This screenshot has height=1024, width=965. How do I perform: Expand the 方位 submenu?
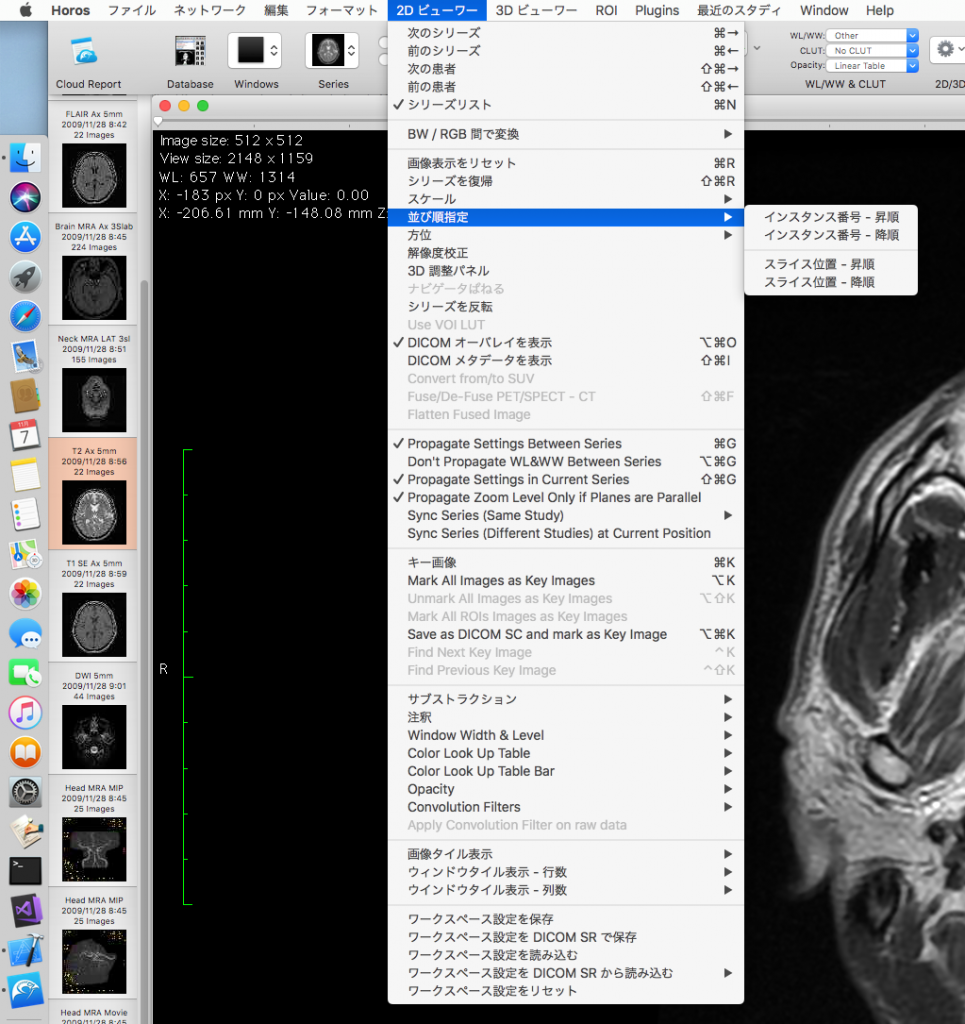[x=565, y=234]
